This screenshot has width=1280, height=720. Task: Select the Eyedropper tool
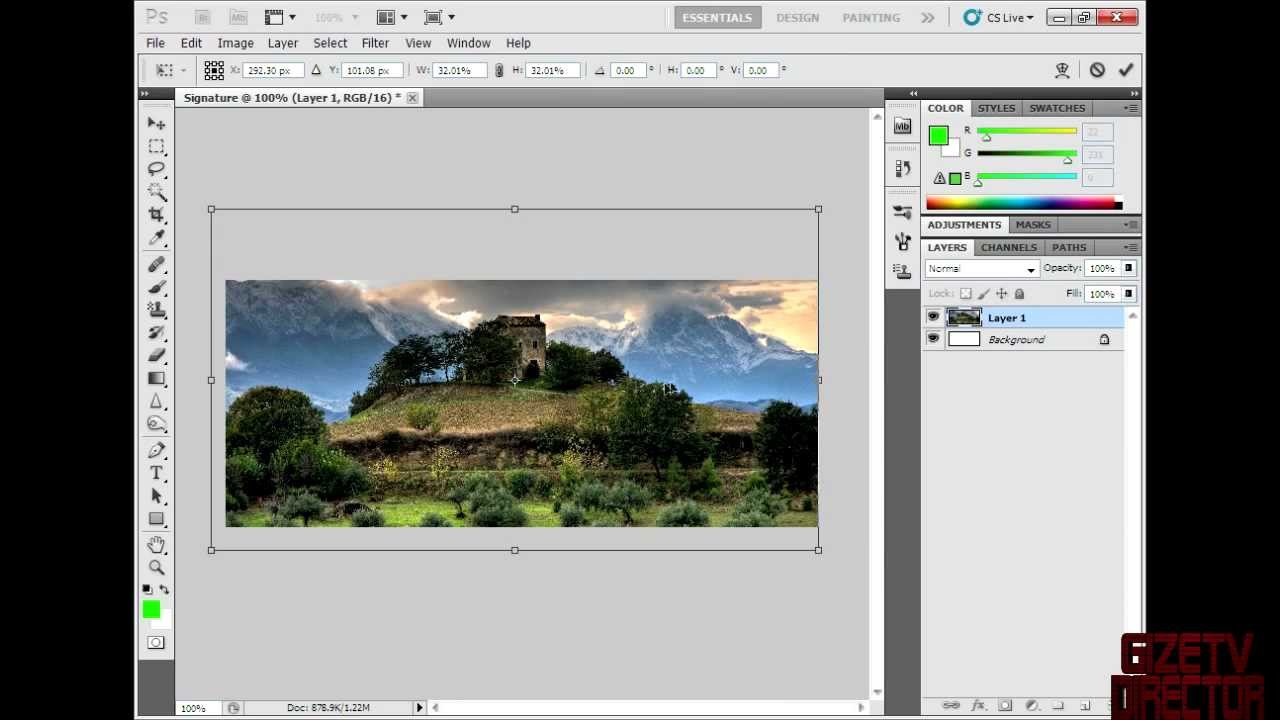coord(156,238)
